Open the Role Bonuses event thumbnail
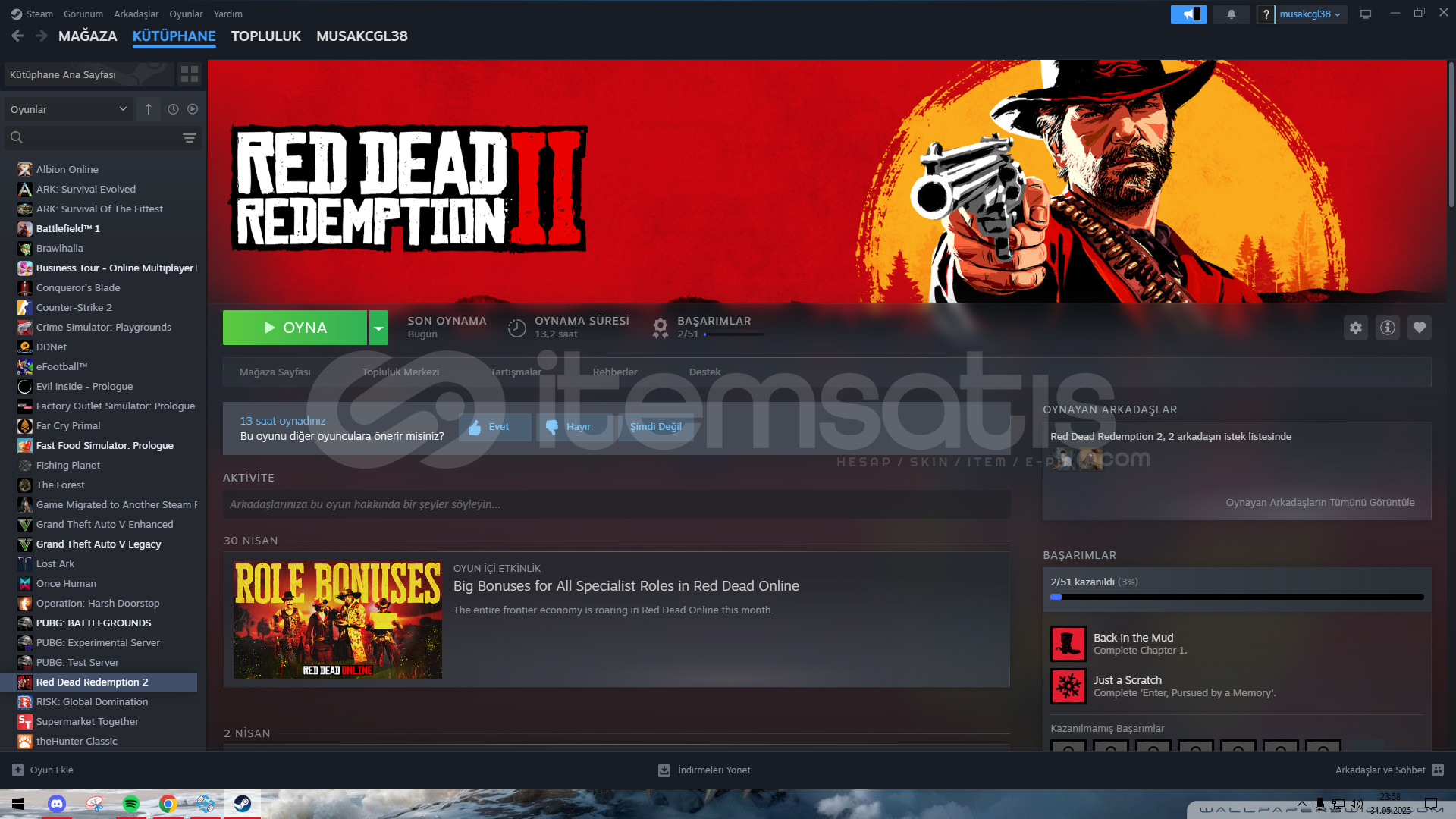The width and height of the screenshot is (1456, 819). point(337,620)
